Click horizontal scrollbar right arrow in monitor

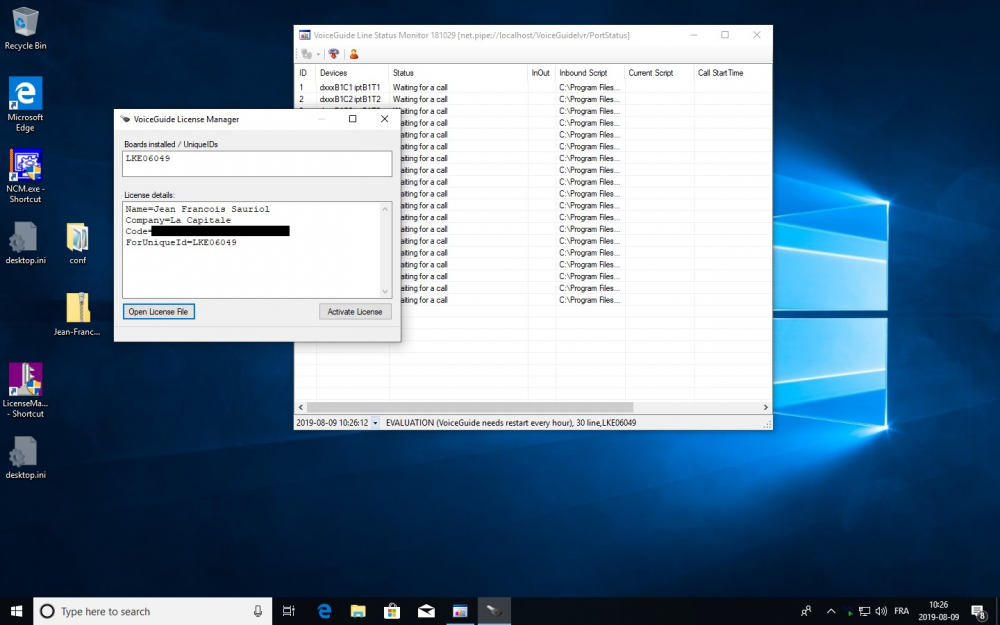(x=765, y=407)
